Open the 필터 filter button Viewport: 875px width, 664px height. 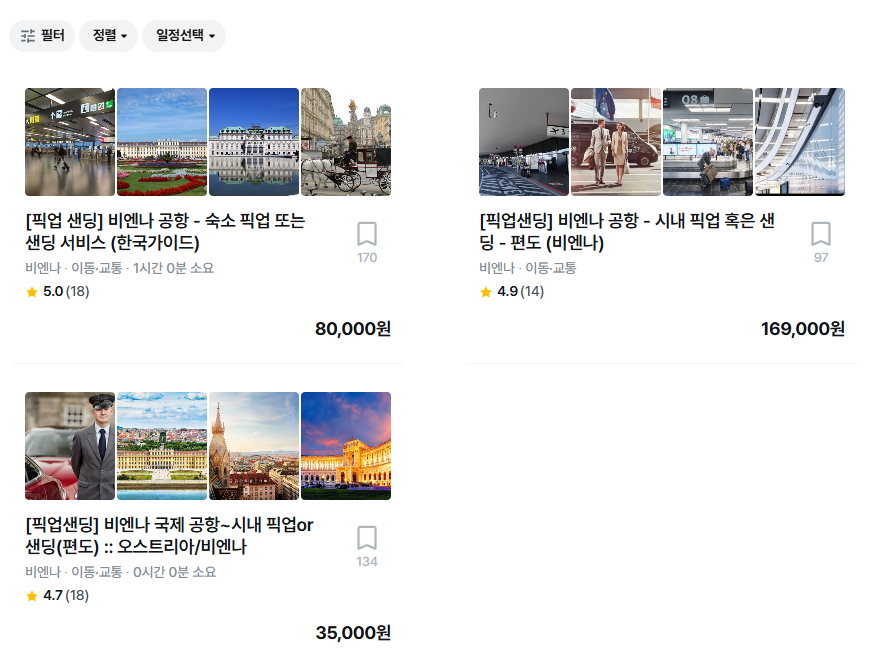(42, 36)
